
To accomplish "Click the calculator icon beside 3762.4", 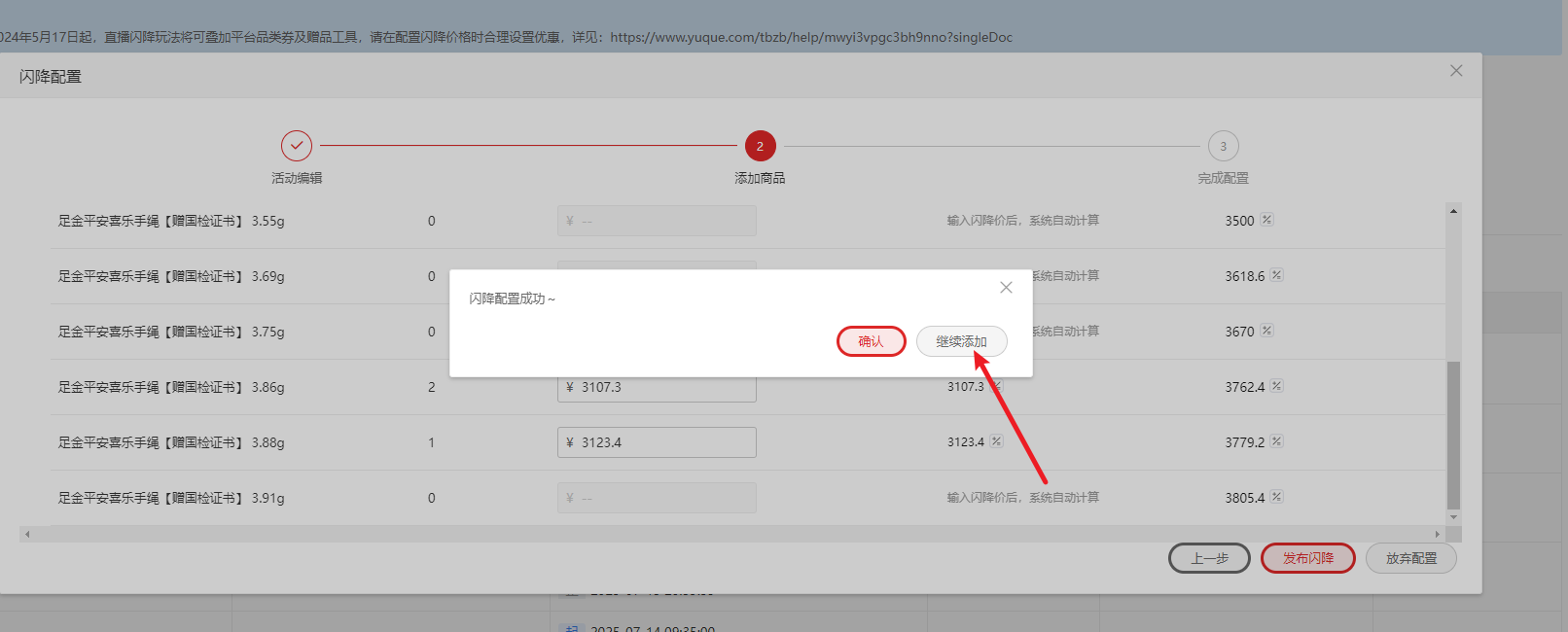I will pyautogui.click(x=1276, y=386).
